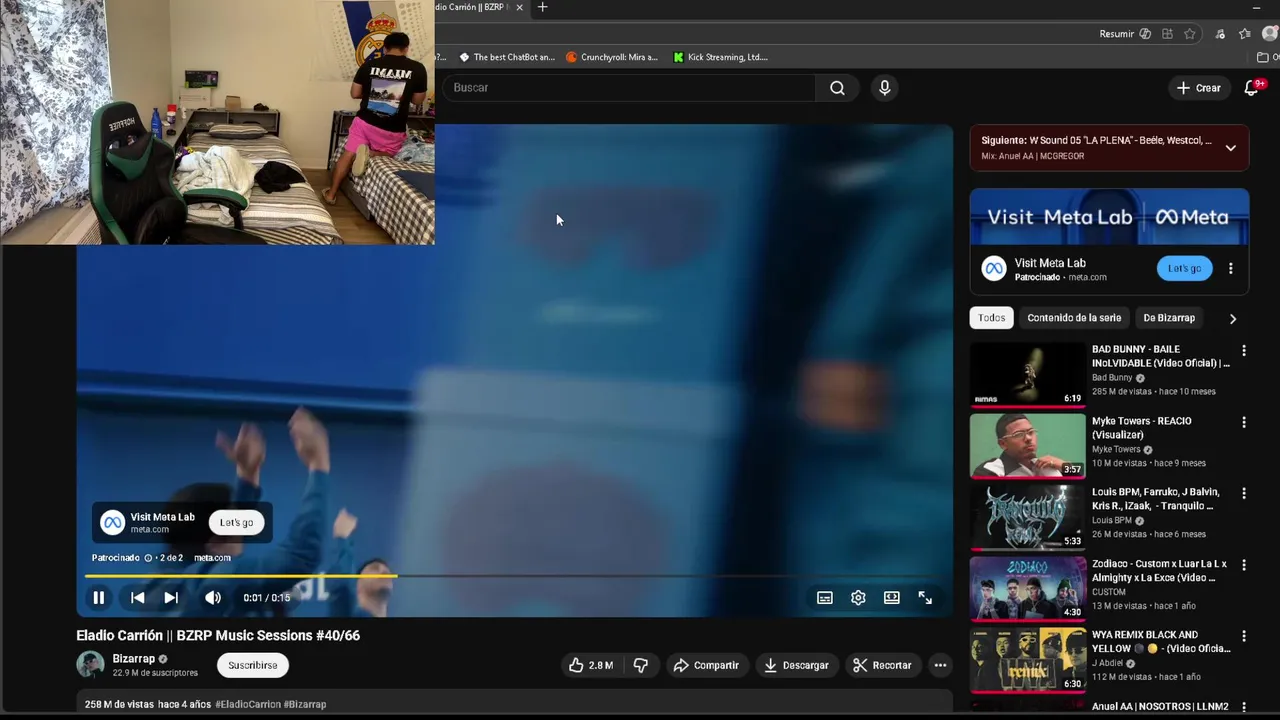Viewport: 1280px width, 720px height.
Task: Click Let's go on player ad overlay
Action: point(237,522)
